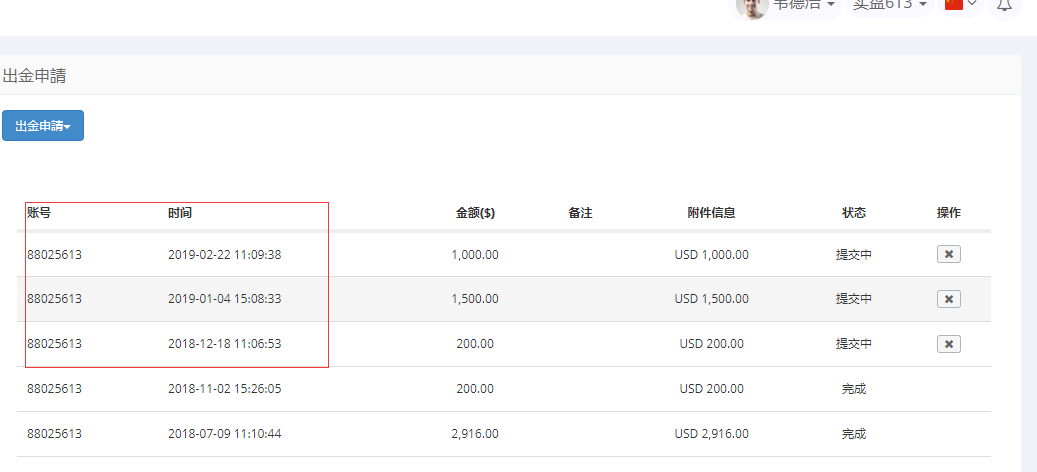Click the 账号 column header
Screen dimensions: 1037x472
tap(39, 213)
